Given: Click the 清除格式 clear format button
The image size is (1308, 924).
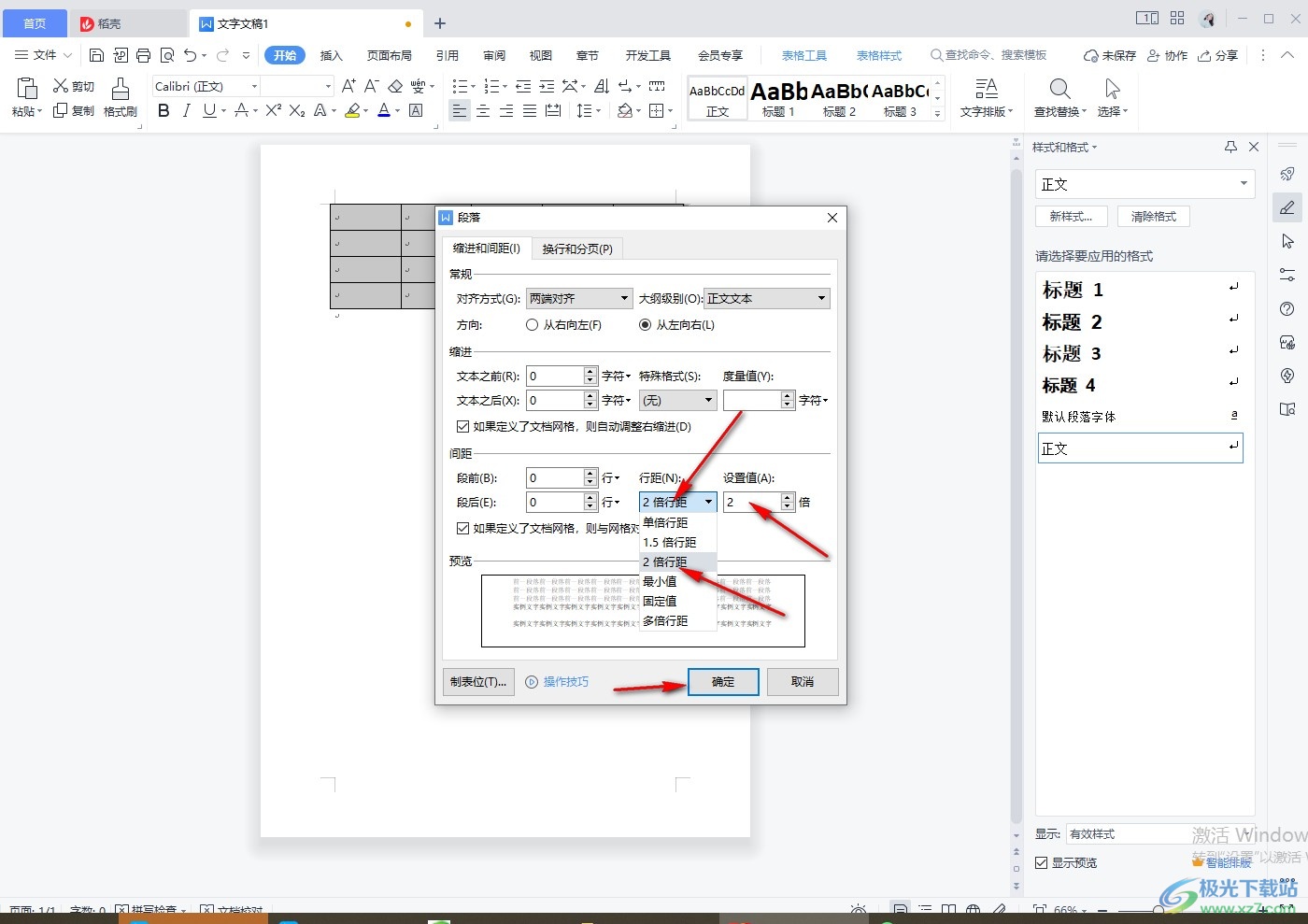Looking at the screenshot, I should pos(1154,216).
